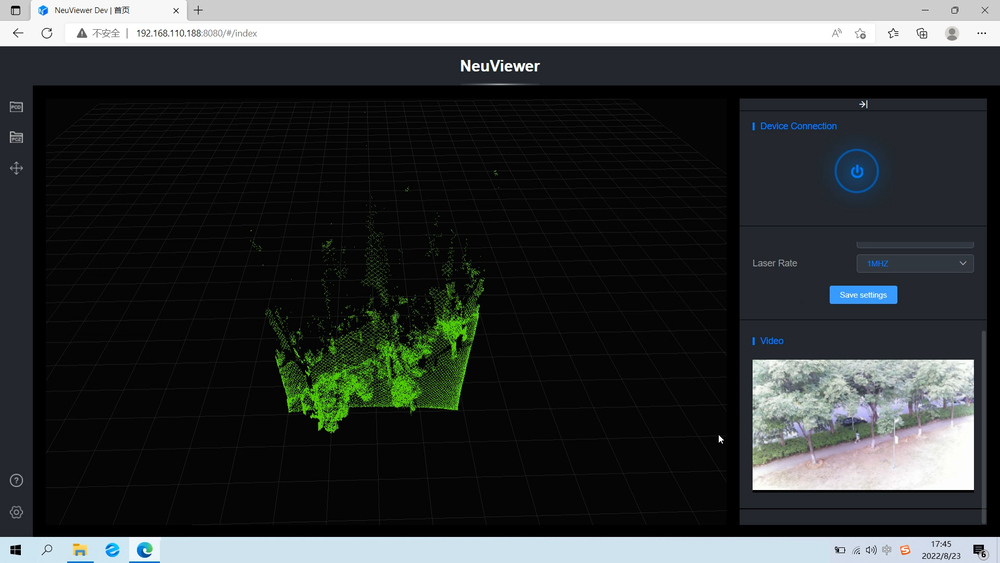Click the Laser Rate label

[x=774, y=263]
